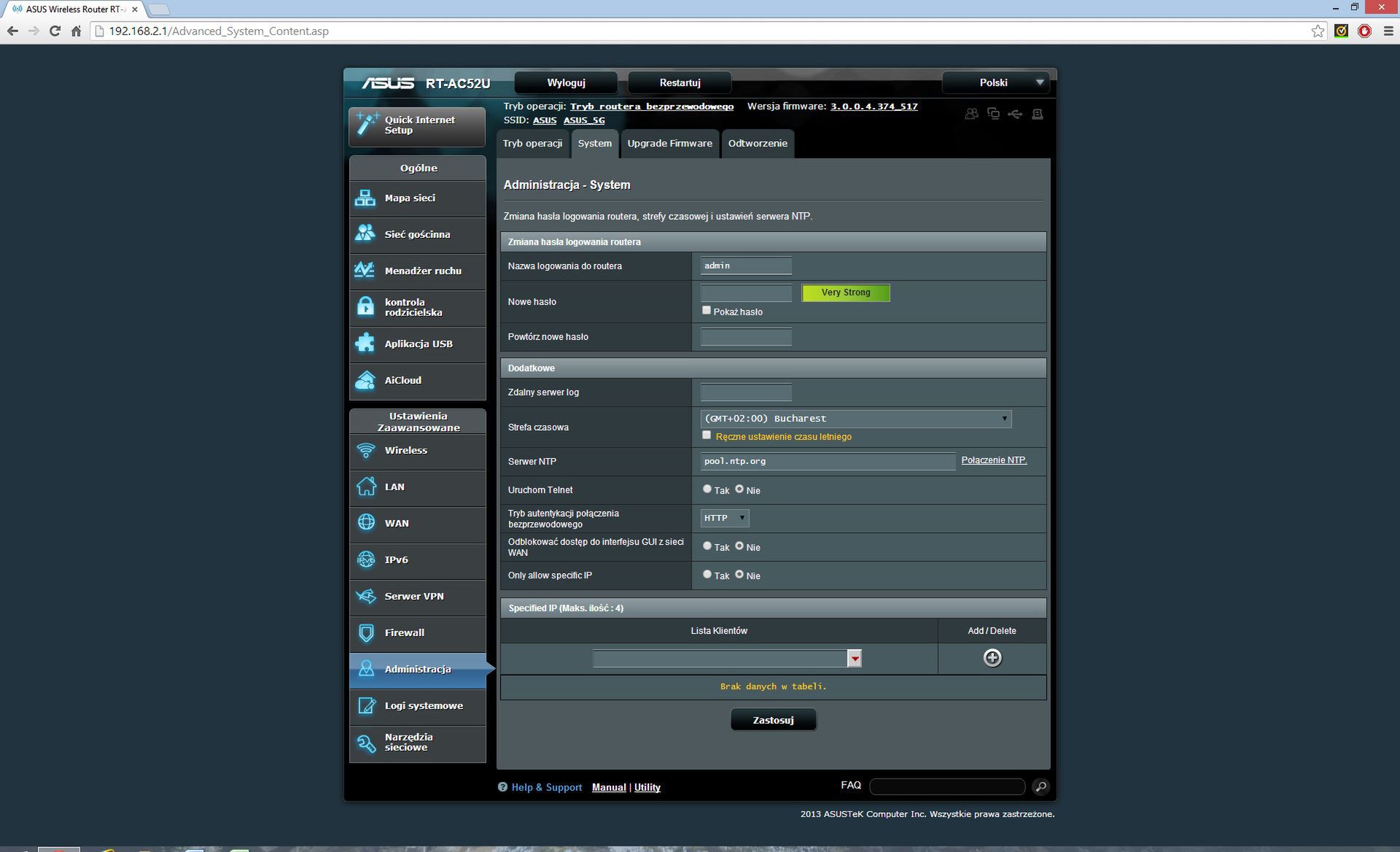This screenshot has width=1400, height=852.
Task: Open Logi systemowe notepad icon
Action: 366,705
